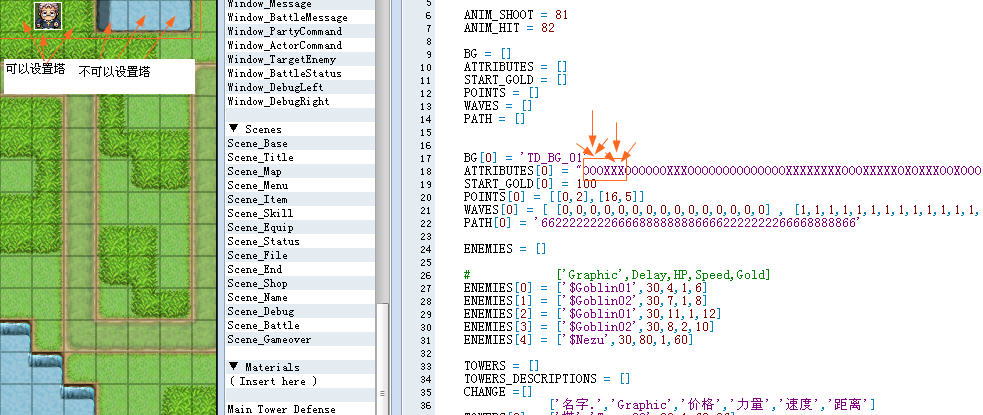The width and height of the screenshot is (983, 415).
Task: Open Scene_Gameover script
Action: 300,340
